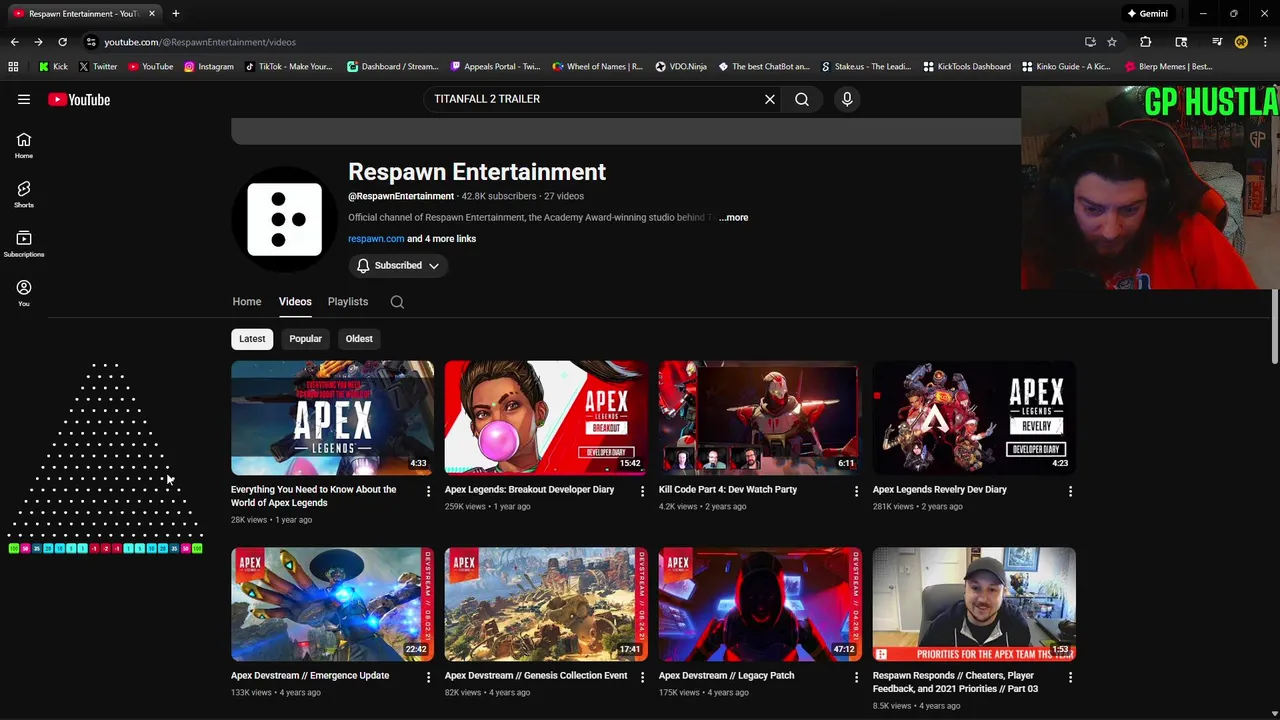Open 'Apex Devstream // Legacy Patch' title

point(726,676)
